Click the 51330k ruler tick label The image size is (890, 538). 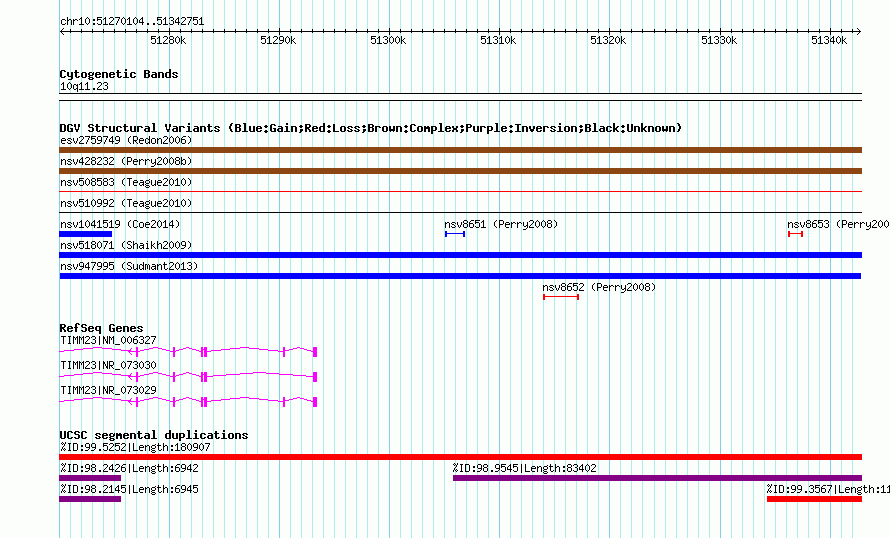tap(719, 40)
